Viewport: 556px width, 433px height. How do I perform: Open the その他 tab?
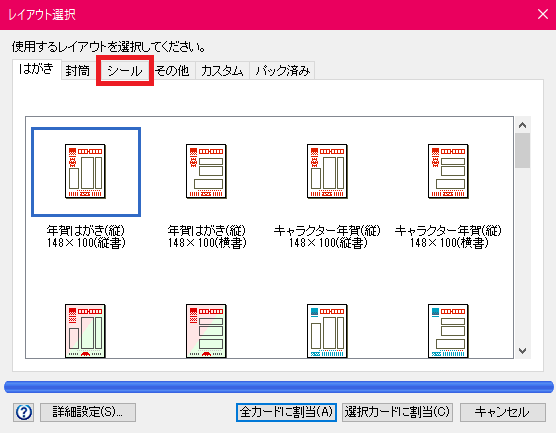[x=172, y=71]
